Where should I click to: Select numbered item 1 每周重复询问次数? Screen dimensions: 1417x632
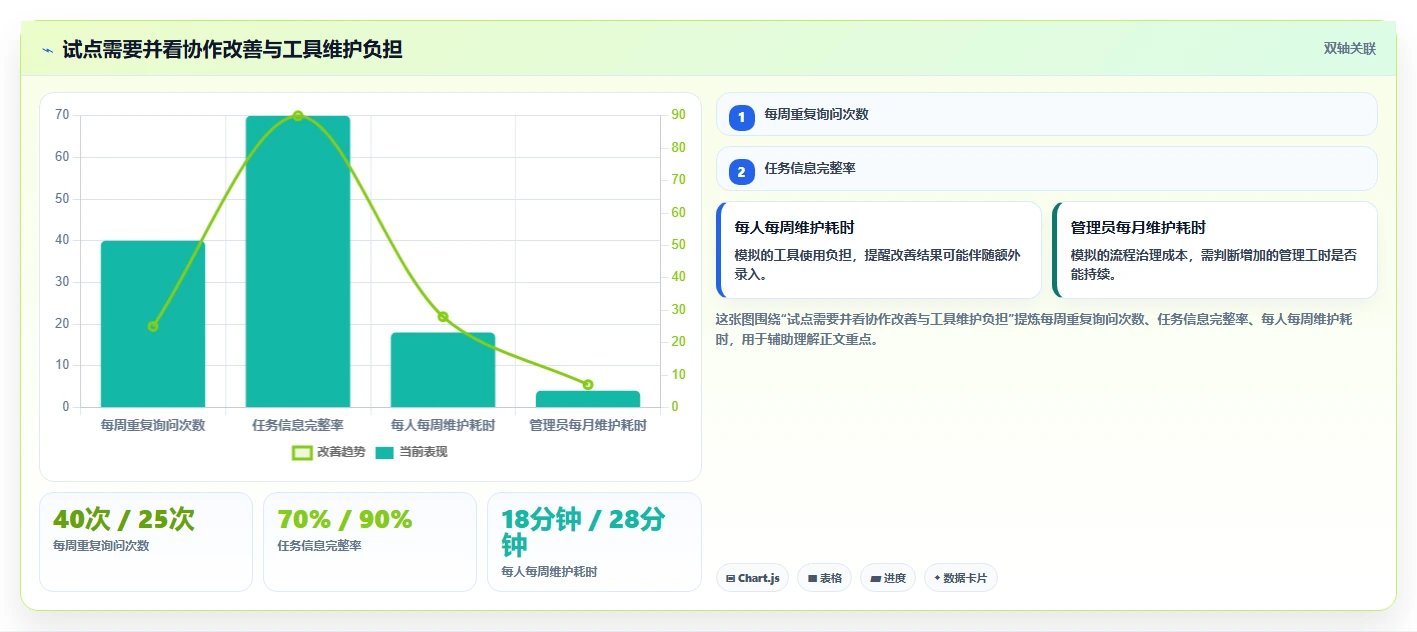[x=1047, y=114]
